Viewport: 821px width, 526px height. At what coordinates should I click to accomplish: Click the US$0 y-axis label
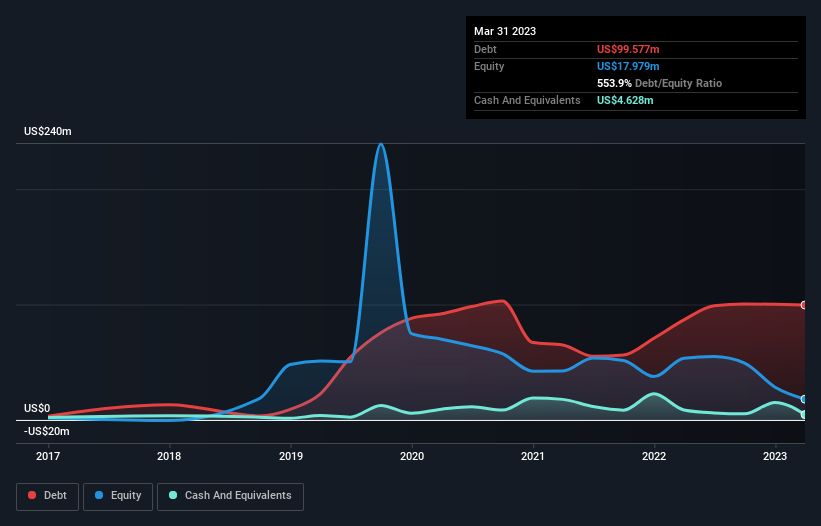click(x=37, y=408)
